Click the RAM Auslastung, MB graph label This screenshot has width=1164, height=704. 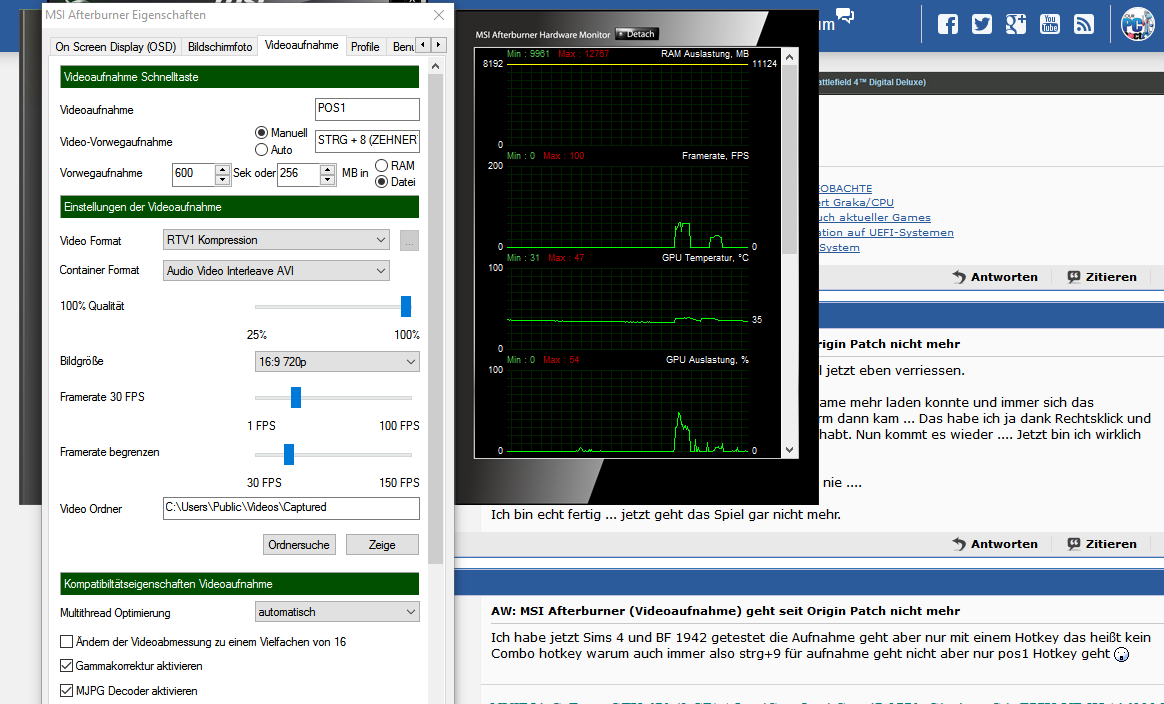(704, 54)
